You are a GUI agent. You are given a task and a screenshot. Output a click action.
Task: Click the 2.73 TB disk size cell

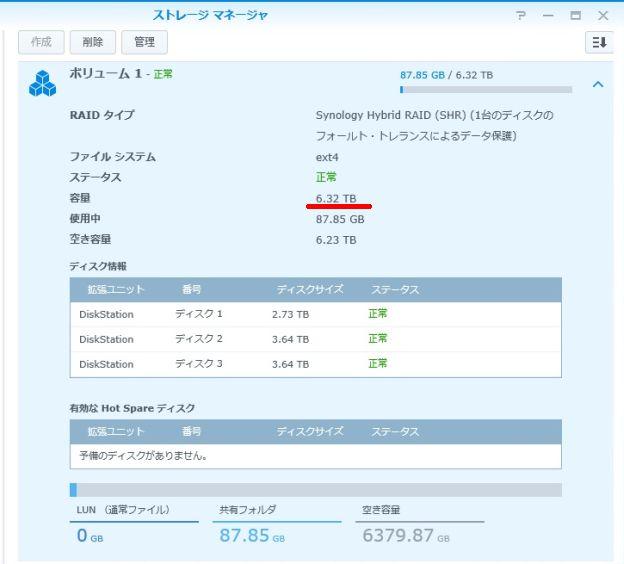coord(291,314)
